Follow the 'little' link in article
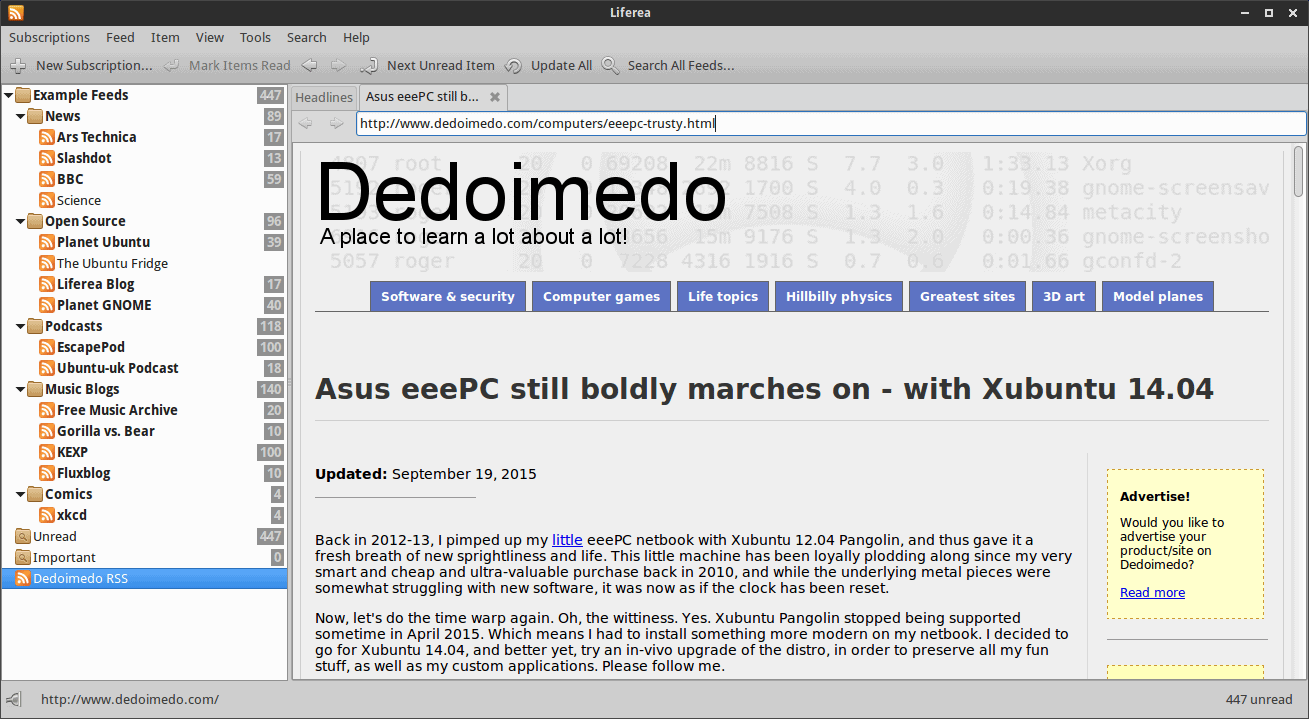 567,540
